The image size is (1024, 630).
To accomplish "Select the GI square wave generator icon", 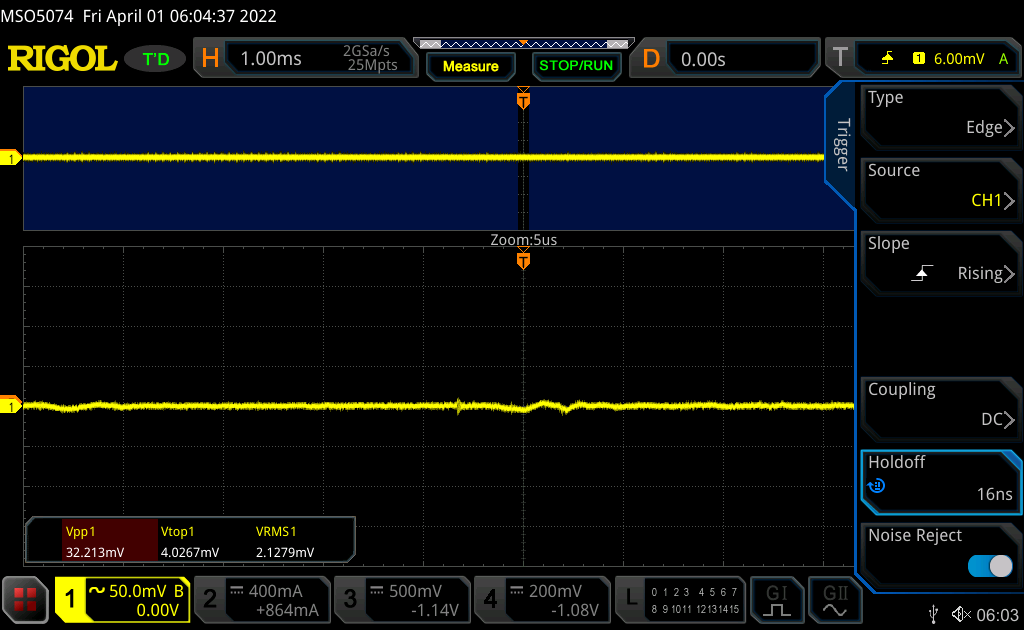I will (x=776, y=600).
